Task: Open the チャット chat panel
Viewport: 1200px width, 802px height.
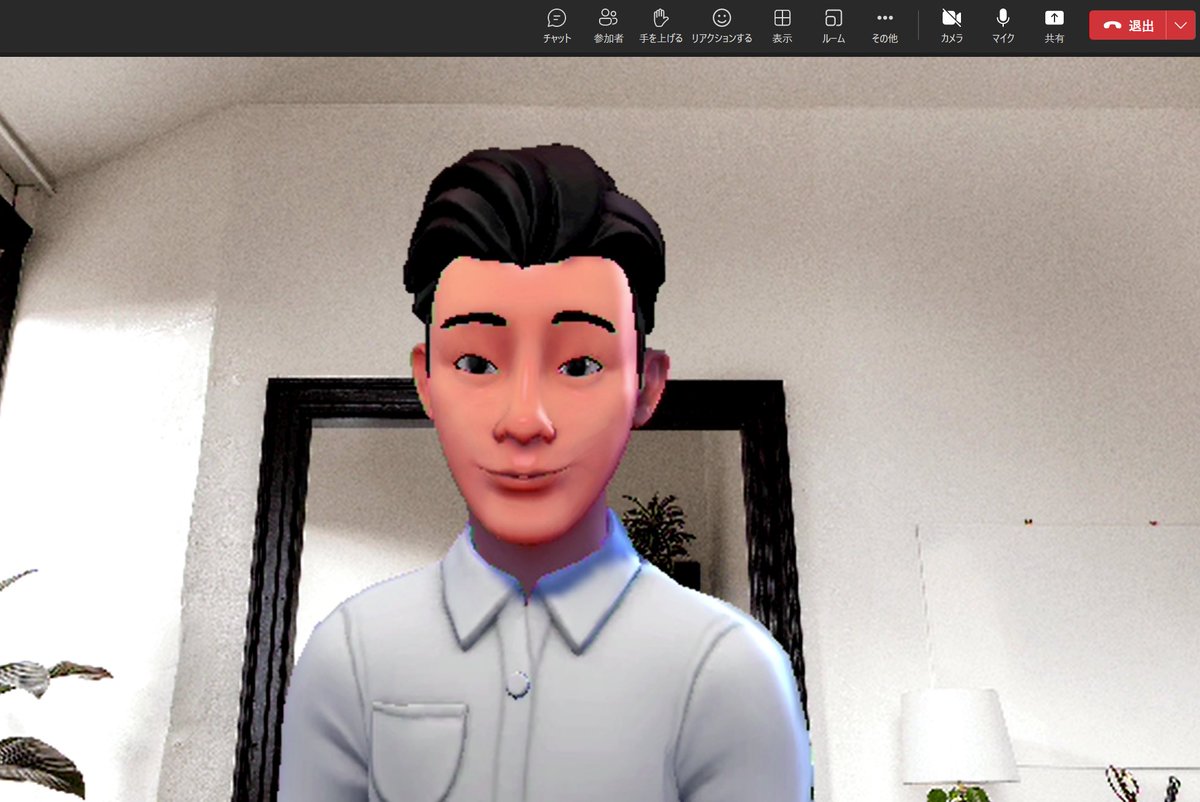Action: [x=557, y=26]
